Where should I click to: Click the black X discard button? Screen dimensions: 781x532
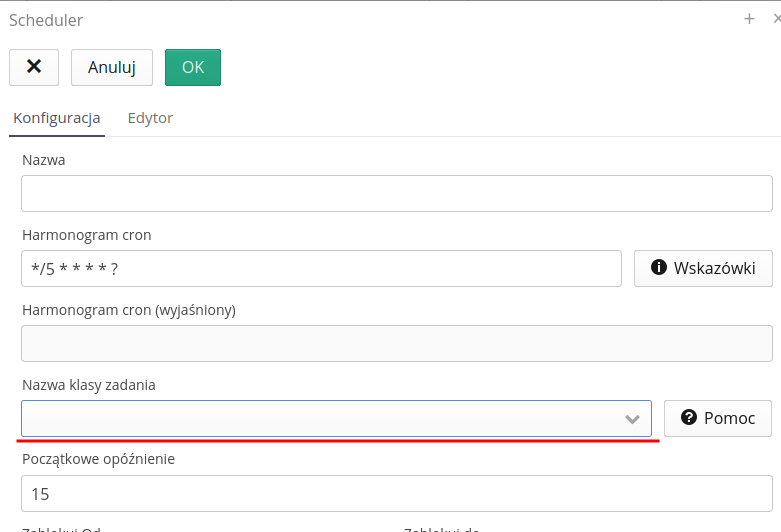coord(34,67)
